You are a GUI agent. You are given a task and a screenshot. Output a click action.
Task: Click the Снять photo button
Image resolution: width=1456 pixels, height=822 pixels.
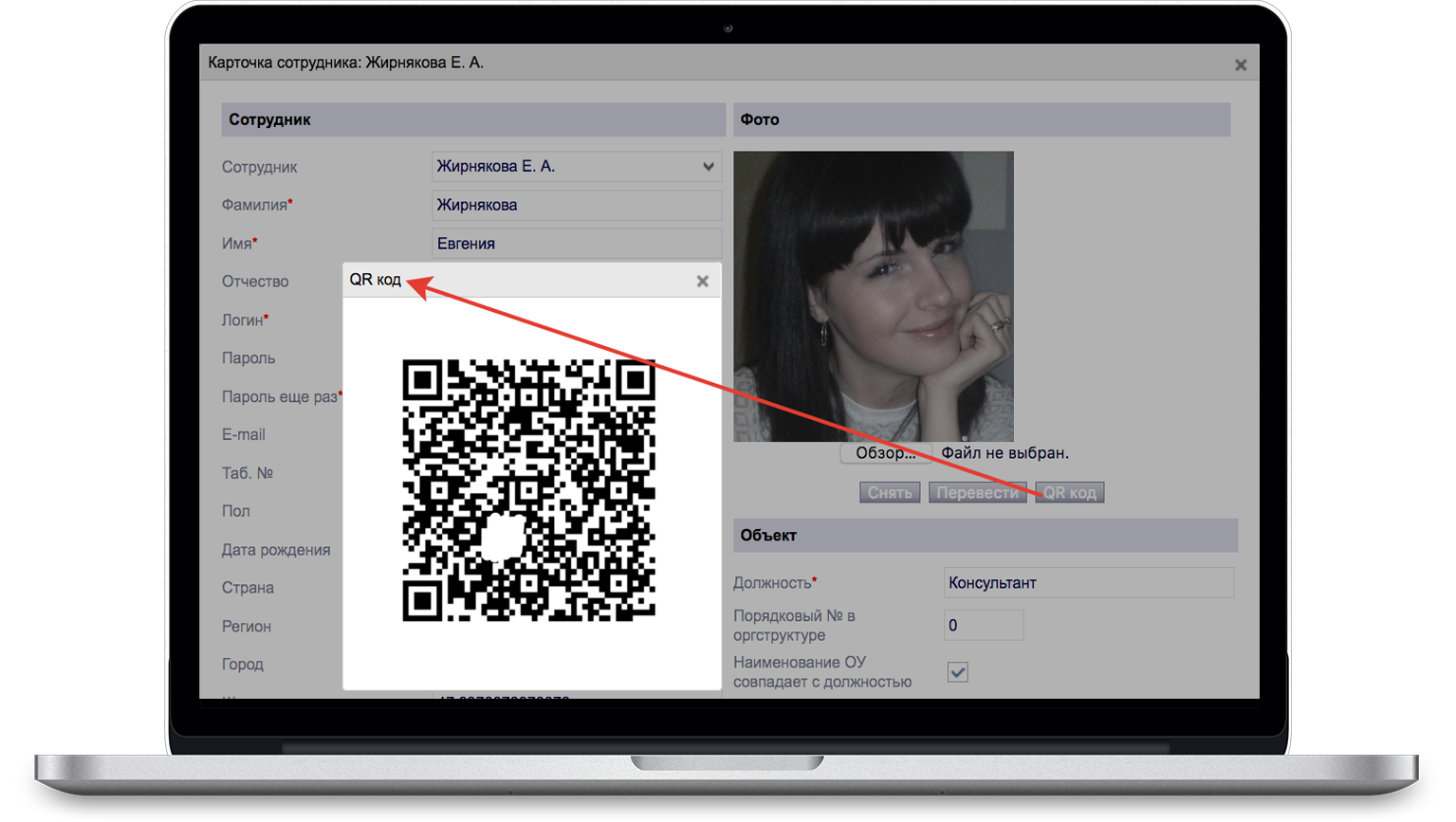[889, 493]
